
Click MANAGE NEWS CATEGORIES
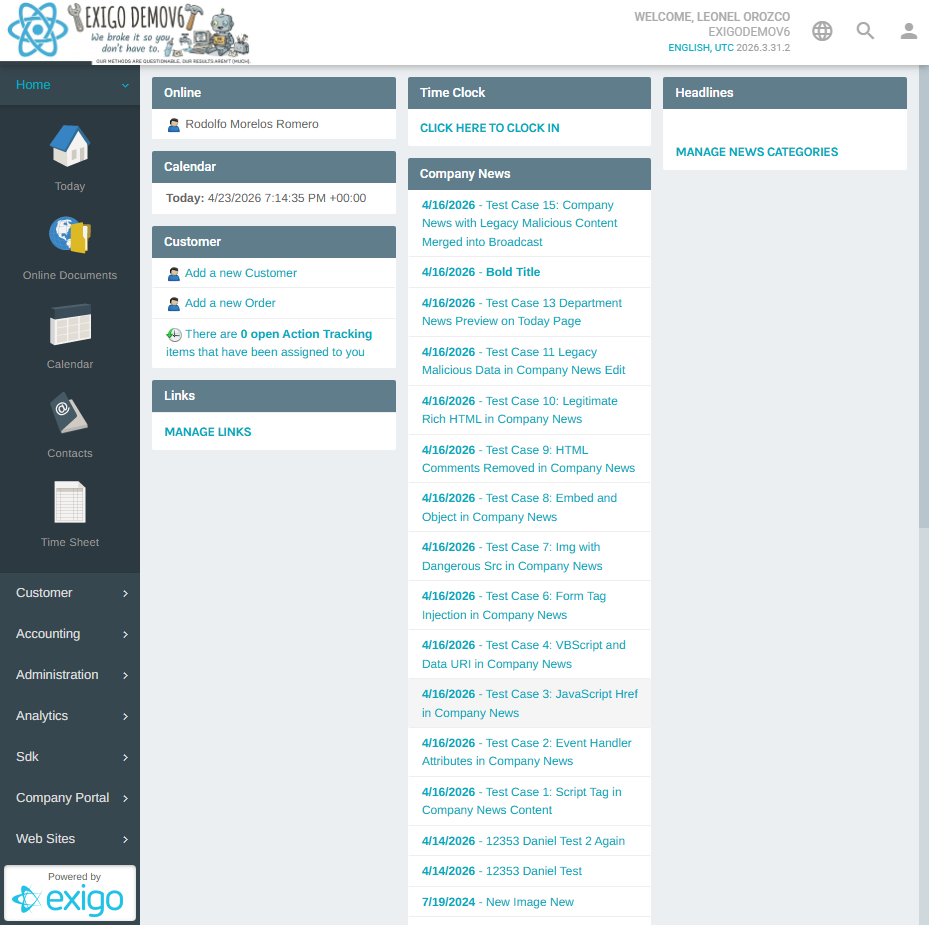757,152
